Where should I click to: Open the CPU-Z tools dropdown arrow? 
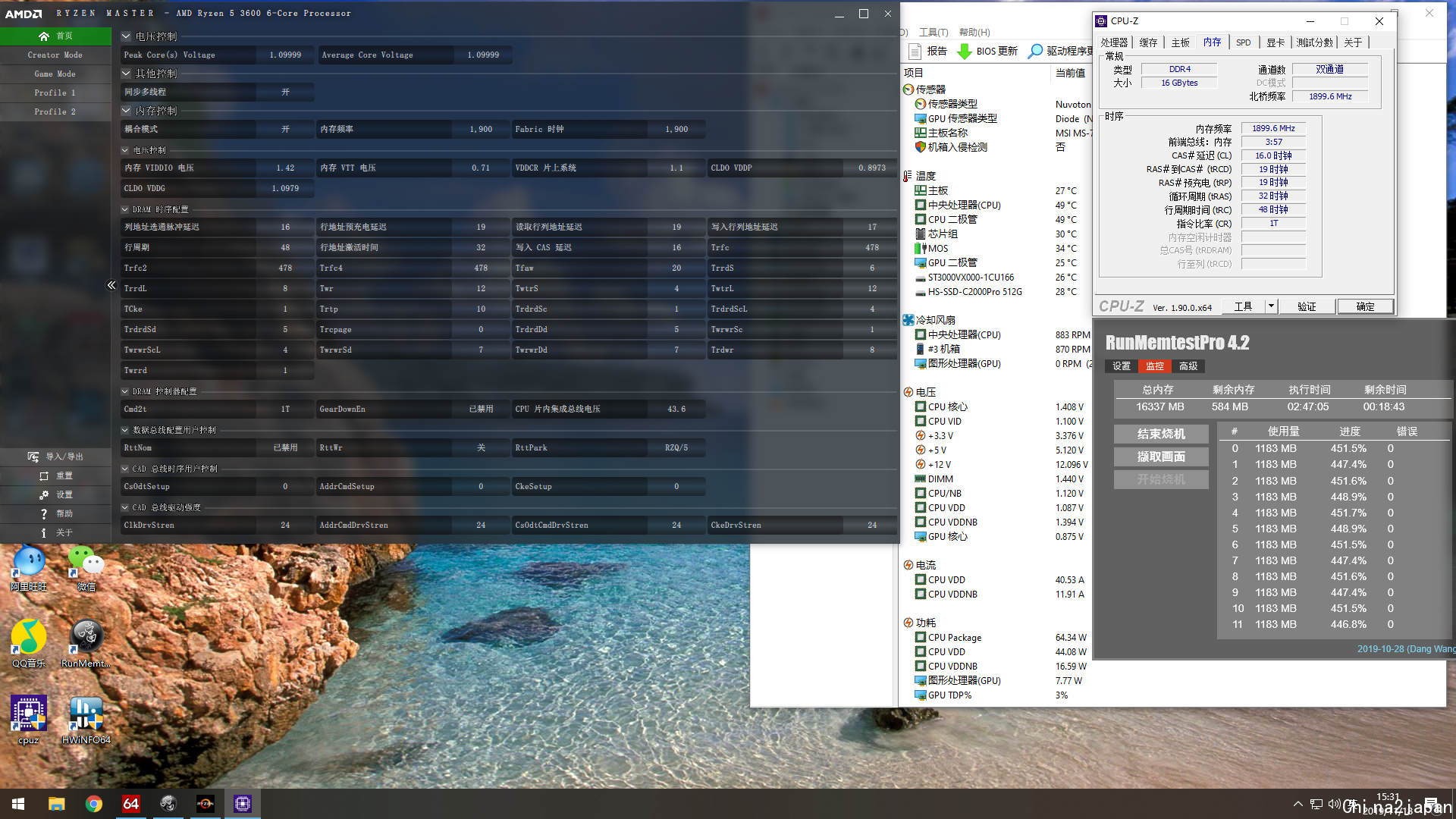[1271, 306]
